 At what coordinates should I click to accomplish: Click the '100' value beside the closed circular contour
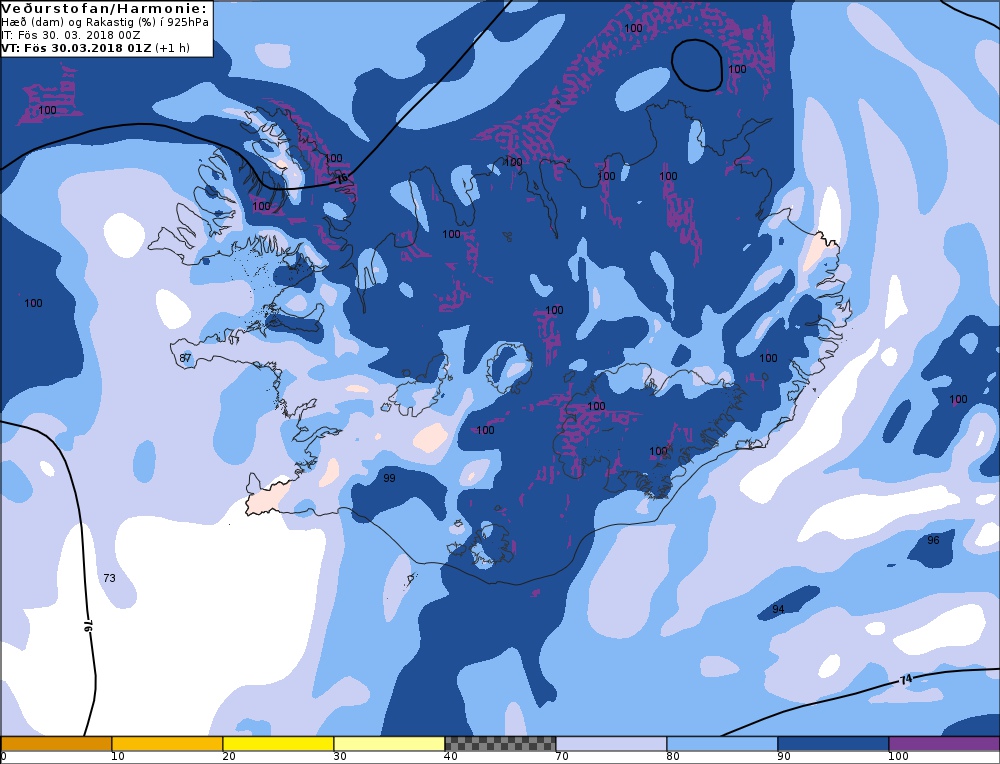737,69
